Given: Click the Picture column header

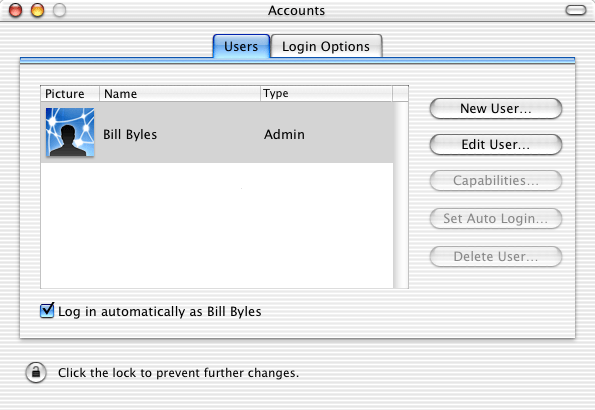Looking at the screenshot, I should tap(70, 93).
